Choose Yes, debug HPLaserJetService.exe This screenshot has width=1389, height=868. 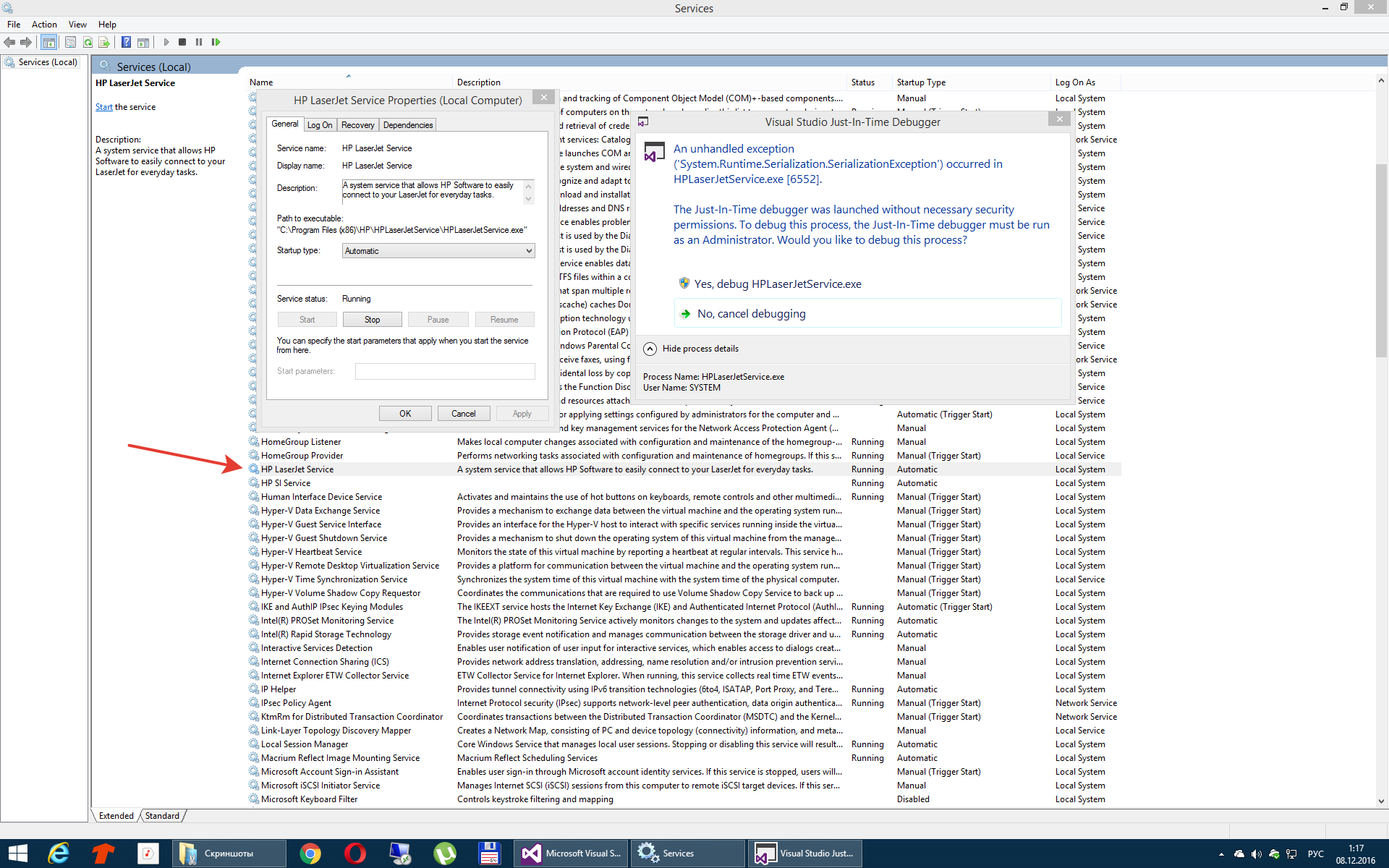point(777,284)
